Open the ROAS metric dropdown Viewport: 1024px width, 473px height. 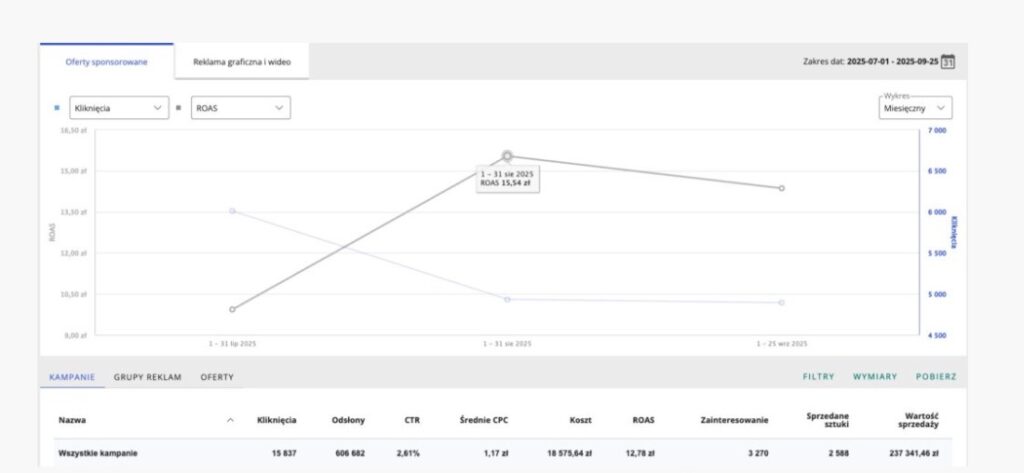240,108
